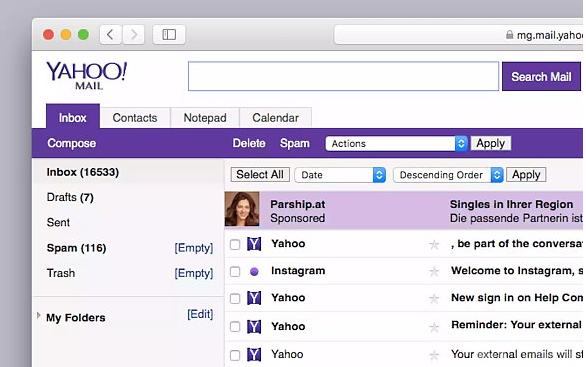
Task: Expand the My Folders section triangle
Action: [38, 316]
